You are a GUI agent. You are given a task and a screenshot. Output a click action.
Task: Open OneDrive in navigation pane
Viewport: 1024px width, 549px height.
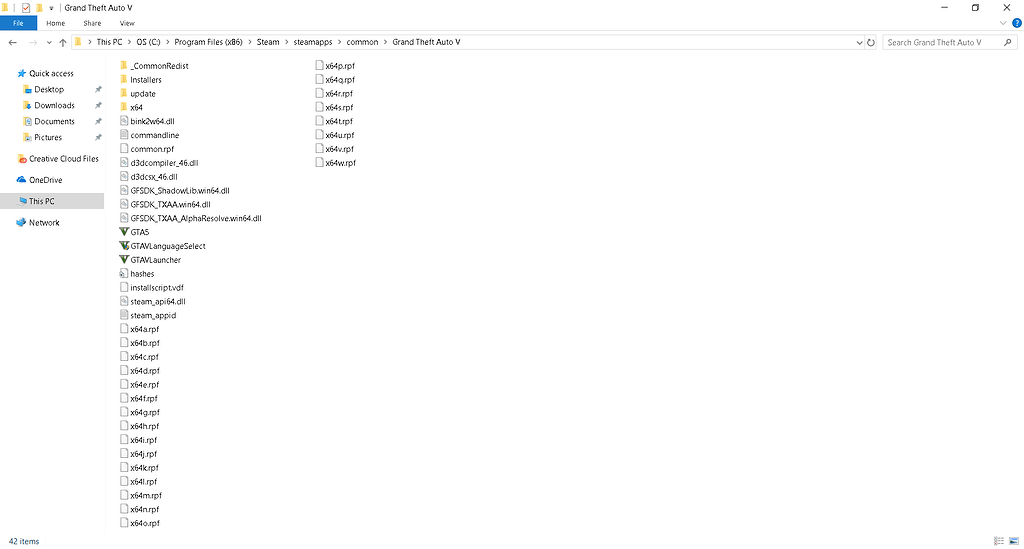45,180
